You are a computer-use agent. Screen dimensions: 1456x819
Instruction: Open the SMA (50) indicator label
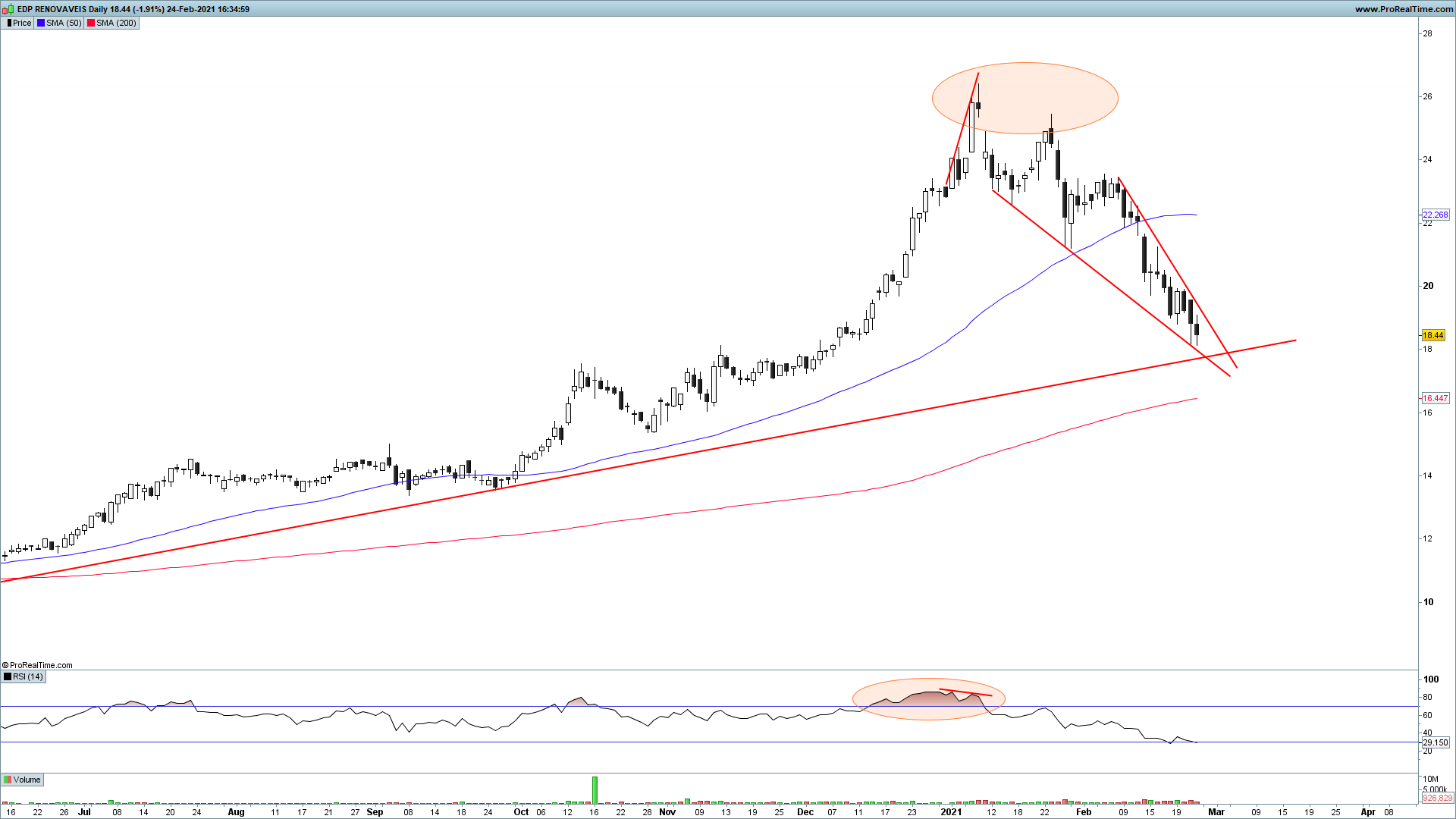64,23
